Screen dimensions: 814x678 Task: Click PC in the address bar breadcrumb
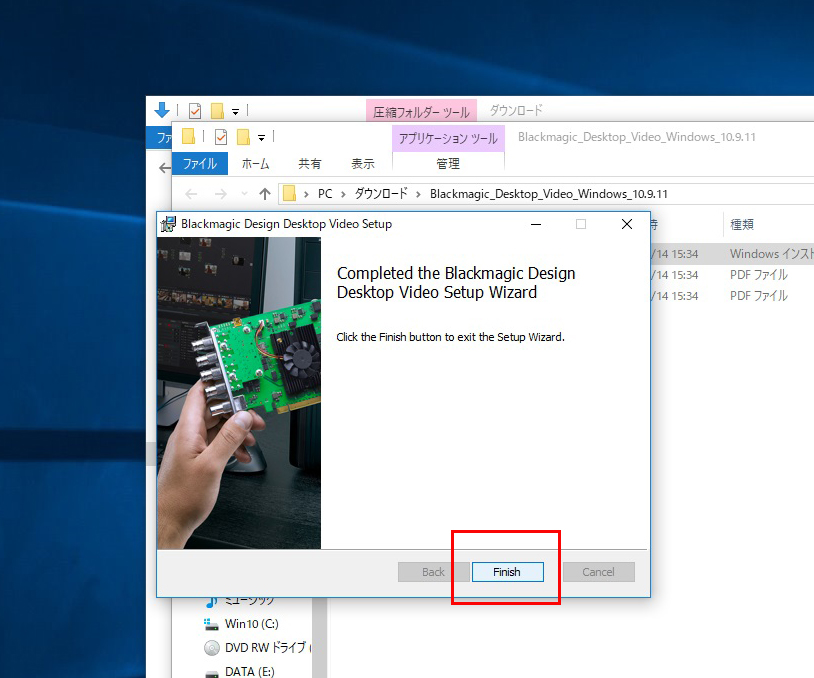coord(325,194)
